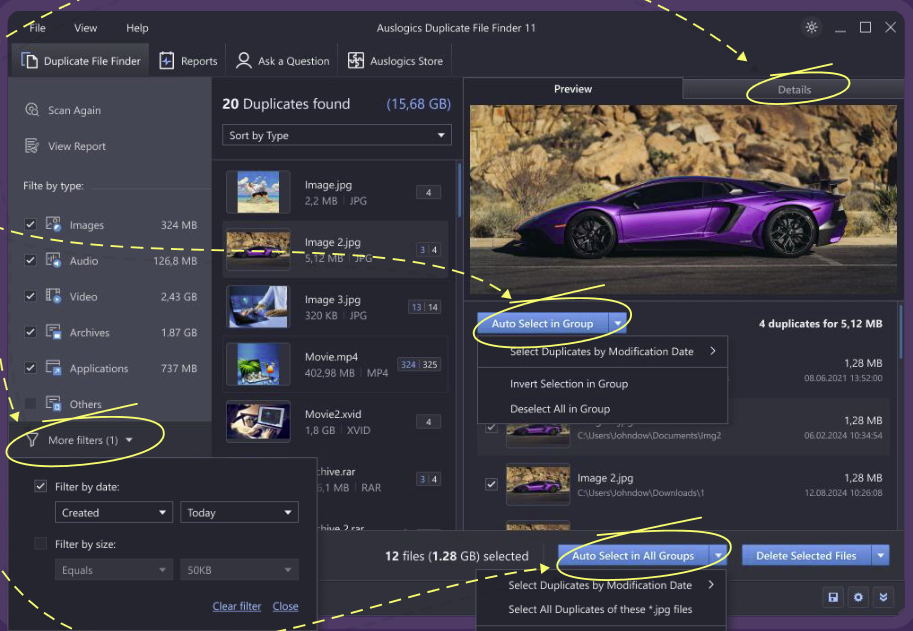Click the Ask a Question person icon
This screenshot has width=913, height=631.
pos(243,61)
